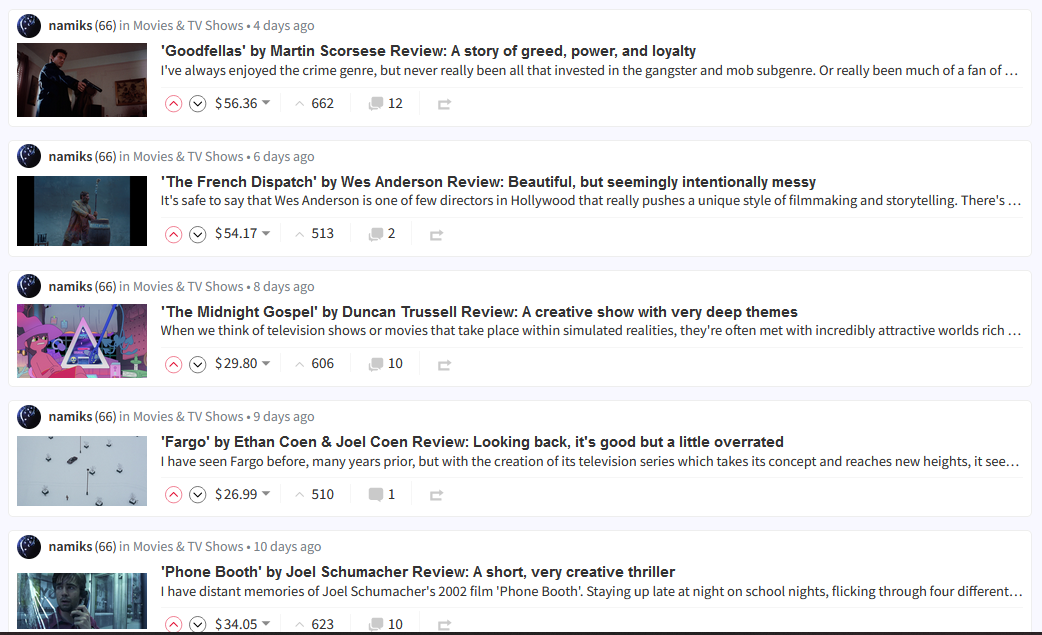The width and height of the screenshot is (1042, 635).
Task: Upvote the Goodfellas review post
Action: point(173,104)
